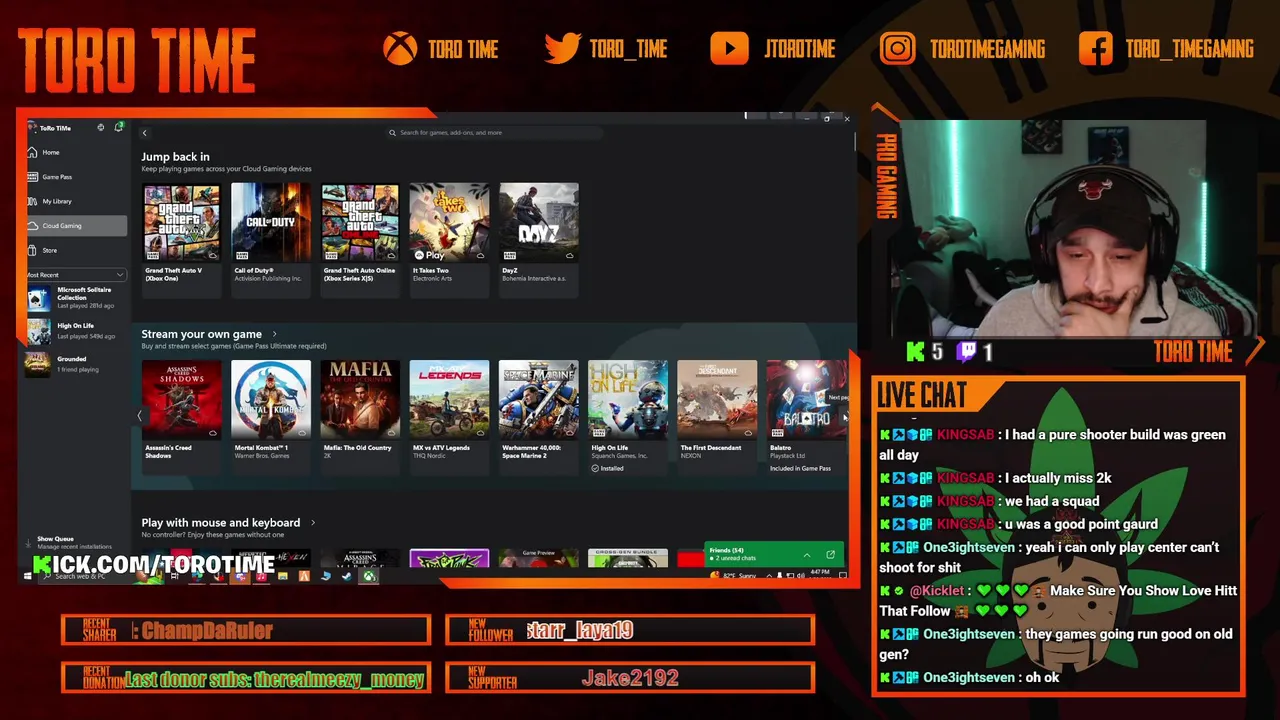Screen dimensions: 1280x720
Task: Click Show Queue in the sidebar
Action: (x=75, y=543)
